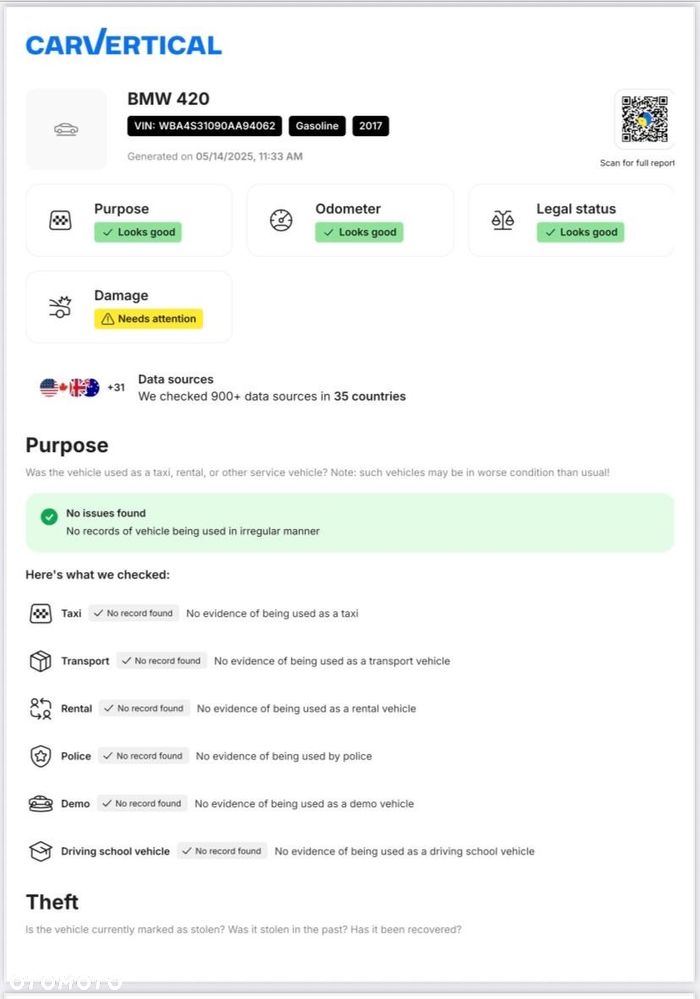Click the green No issues found checkmark
The height and width of the screenshot is (999, 700).
click(48, 517)
